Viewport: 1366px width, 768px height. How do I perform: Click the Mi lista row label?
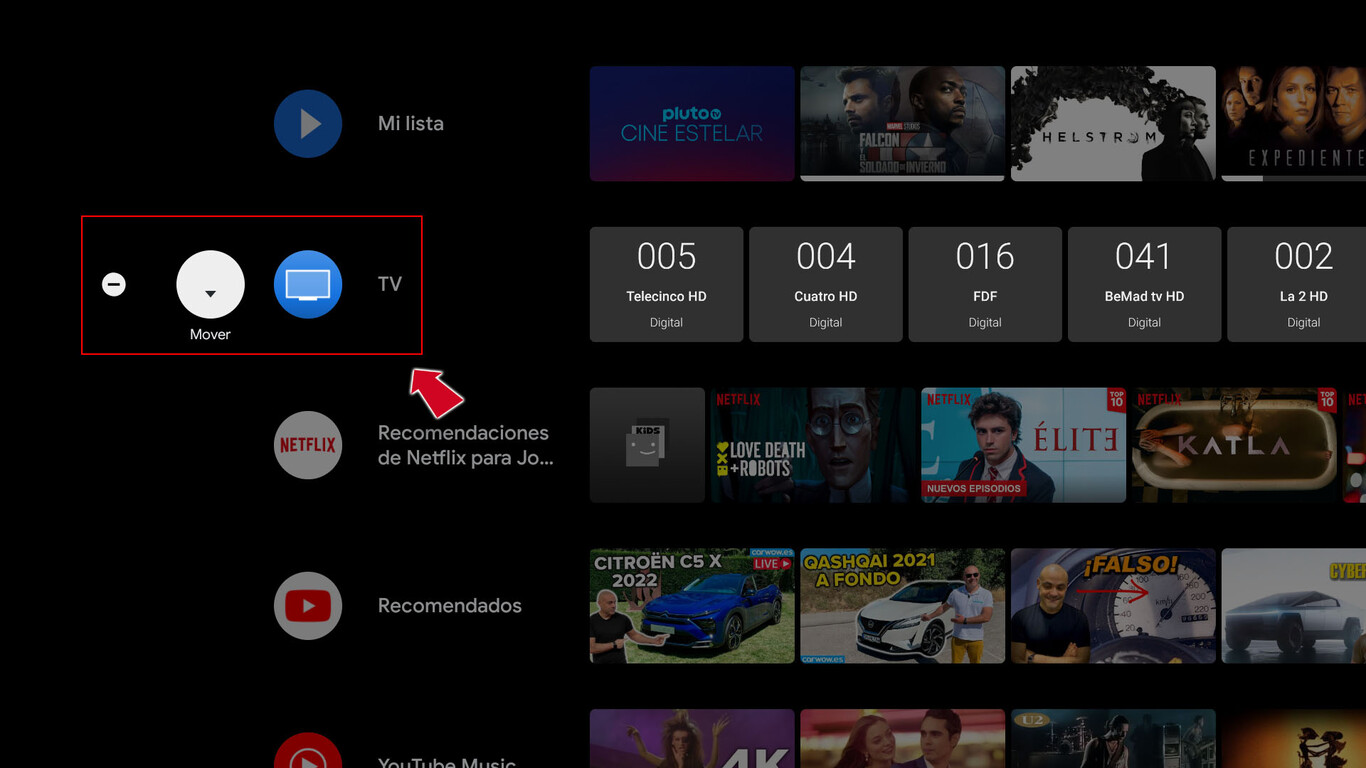click(410, 124)
